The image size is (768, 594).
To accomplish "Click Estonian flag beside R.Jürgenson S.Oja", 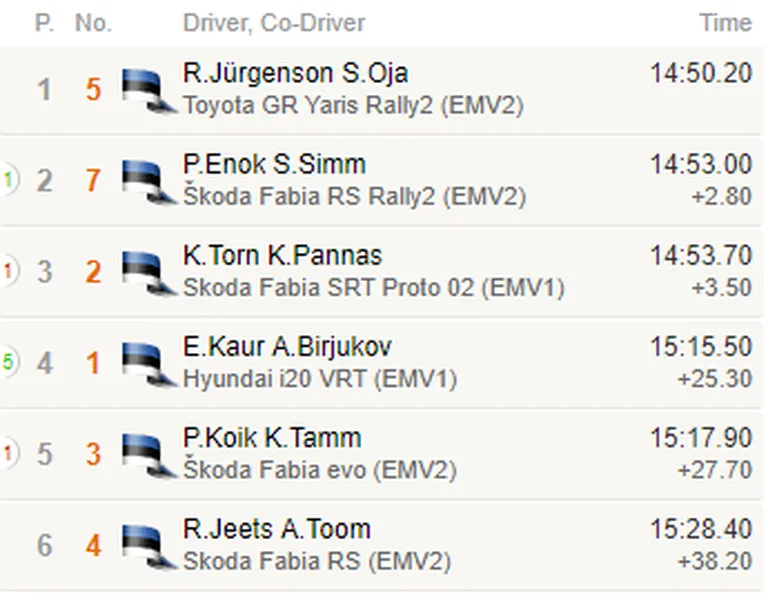I will click(149, 91).
